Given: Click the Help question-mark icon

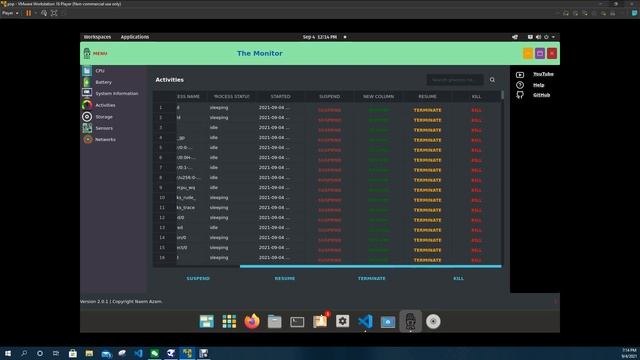Looking at the screenshot, I should click(520, 85).
